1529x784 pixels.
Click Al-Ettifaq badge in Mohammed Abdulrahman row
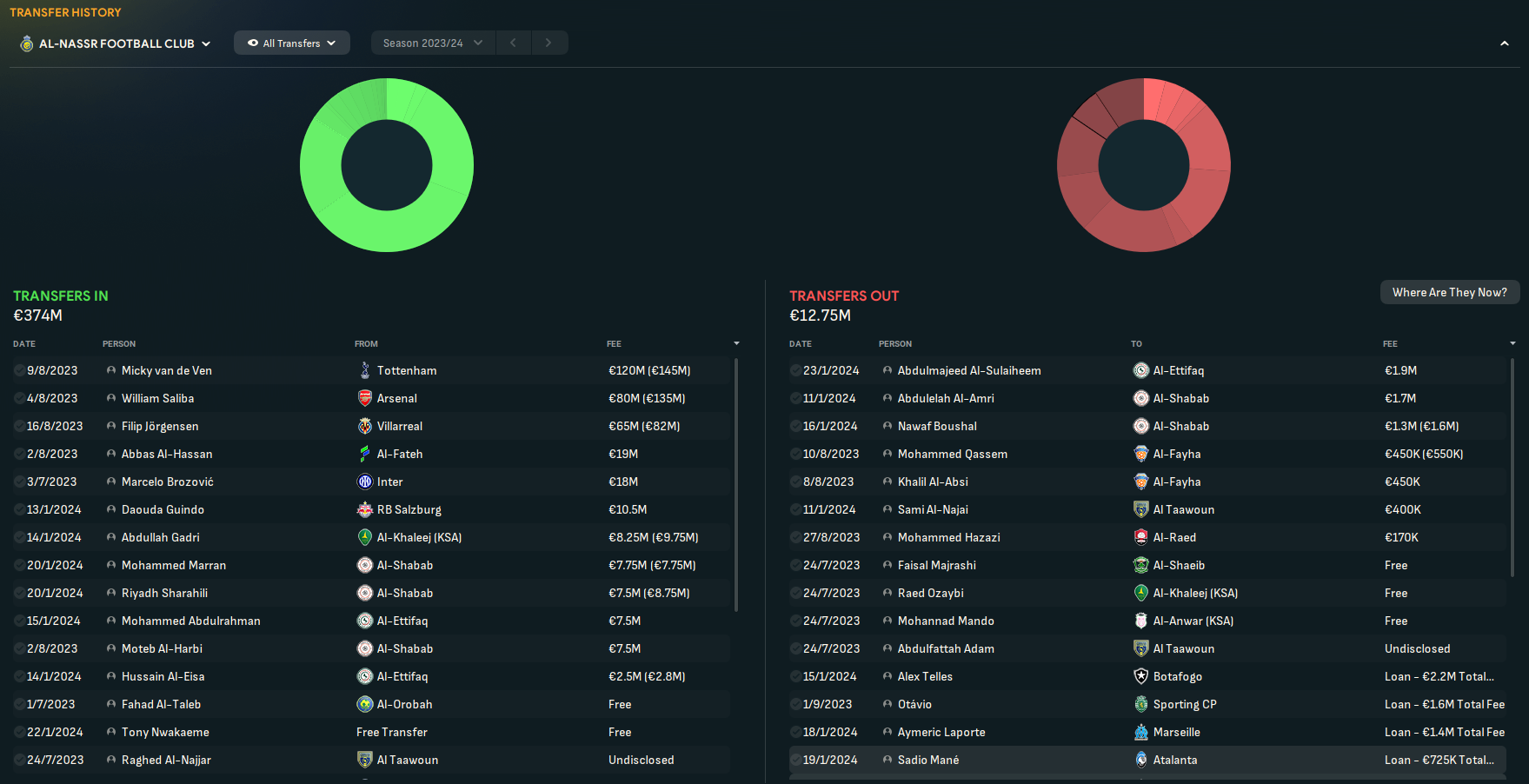(365, 621)
